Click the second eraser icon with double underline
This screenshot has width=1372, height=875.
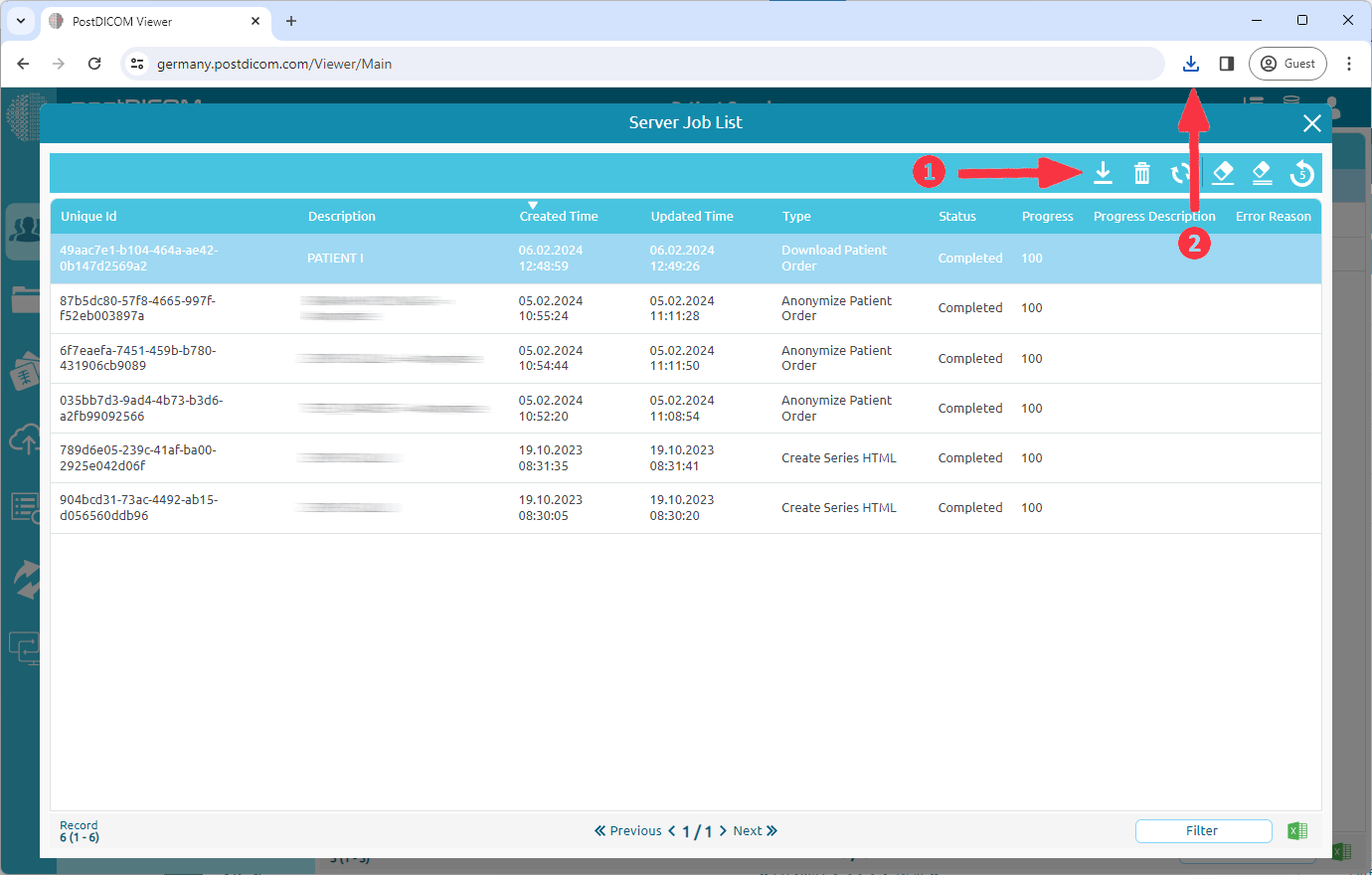click(1262, 173)
